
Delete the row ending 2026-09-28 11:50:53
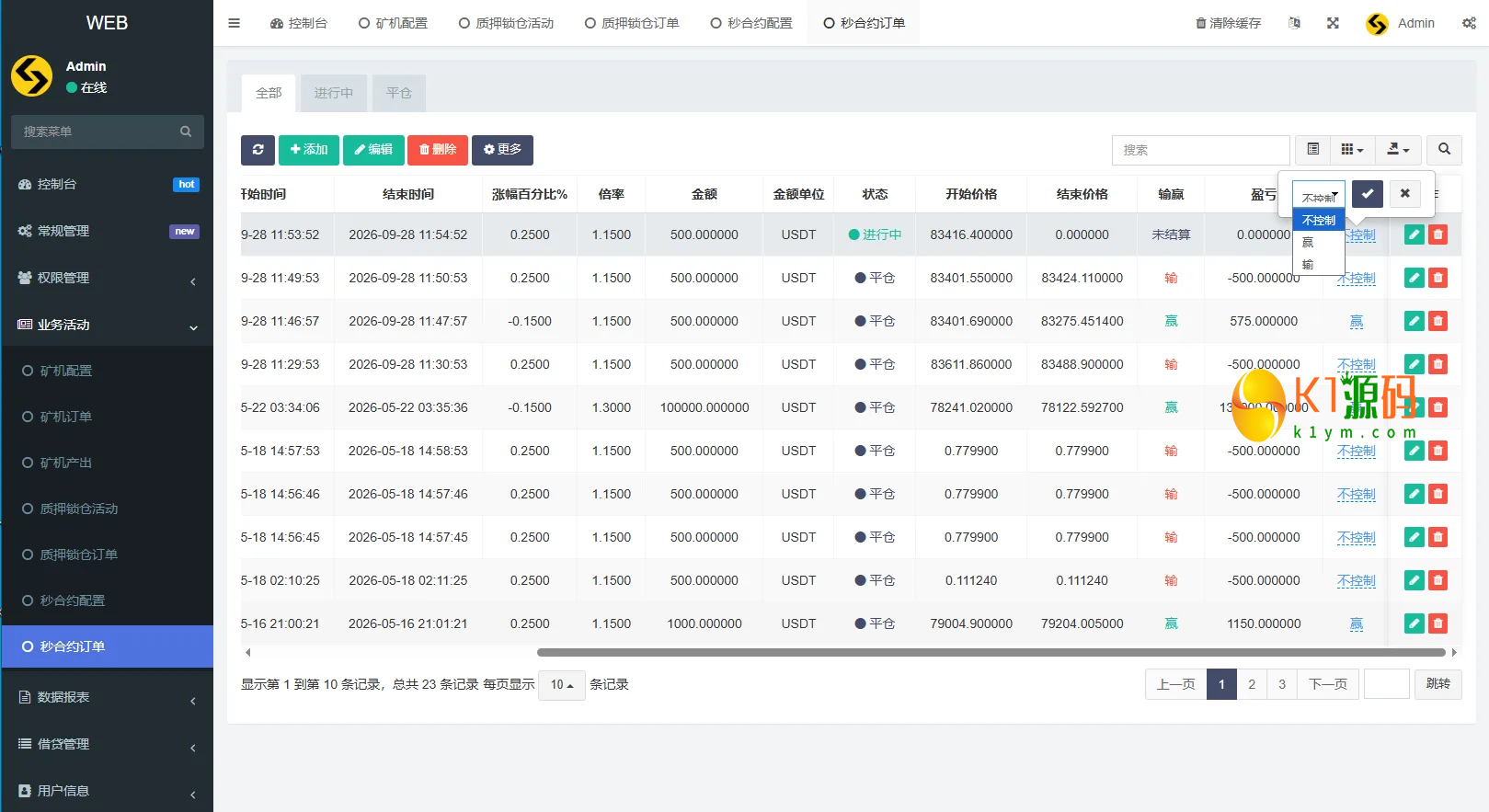[1438, 278]
